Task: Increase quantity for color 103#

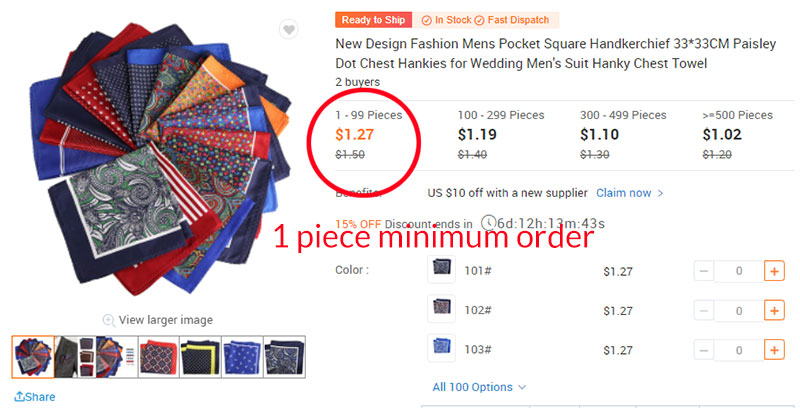Action: pos(774,350)
